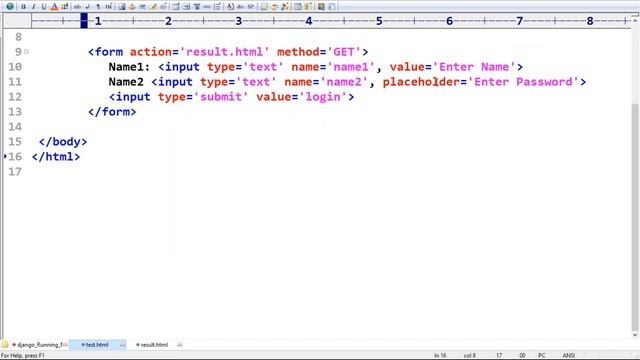Click 'For Help, press F1' status text
The width and height of the screenshot is (640, 360).
pos(23,356)
